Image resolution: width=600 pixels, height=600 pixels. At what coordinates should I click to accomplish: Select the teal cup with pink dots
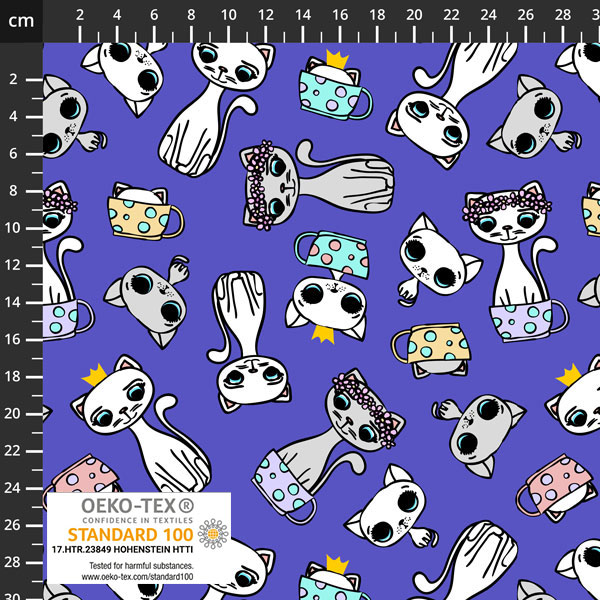331,254
